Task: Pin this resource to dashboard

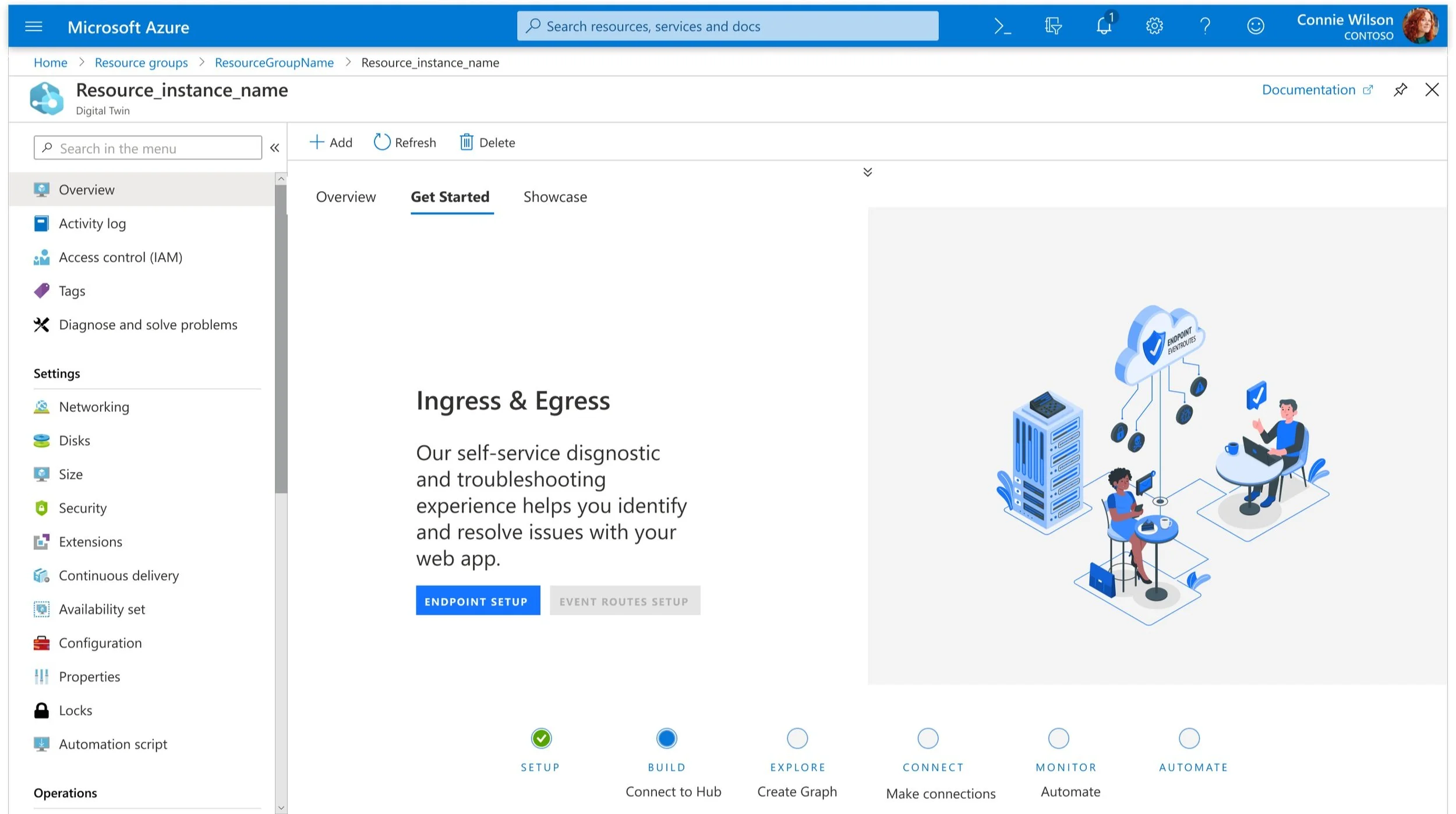Action: pyautogui.click(x=1400, y=90)
